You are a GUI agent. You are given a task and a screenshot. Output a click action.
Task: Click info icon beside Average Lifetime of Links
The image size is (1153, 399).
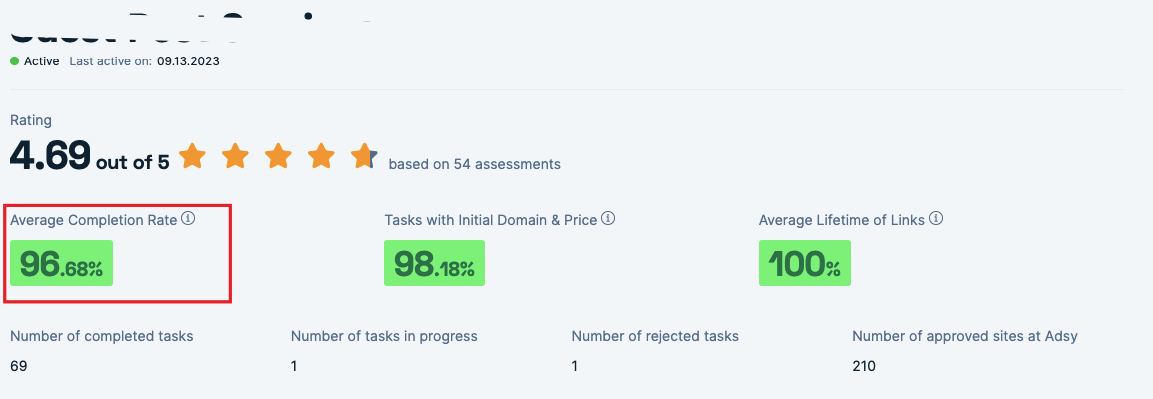coord(936,218)
